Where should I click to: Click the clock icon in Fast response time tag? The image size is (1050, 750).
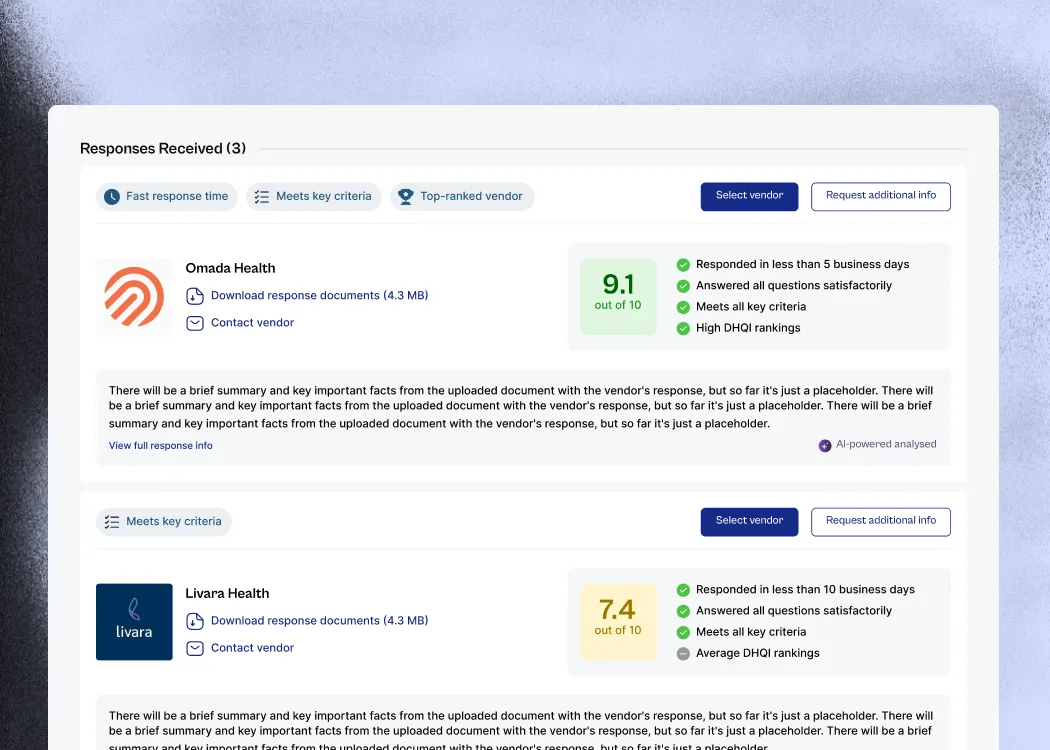point(112,196)
